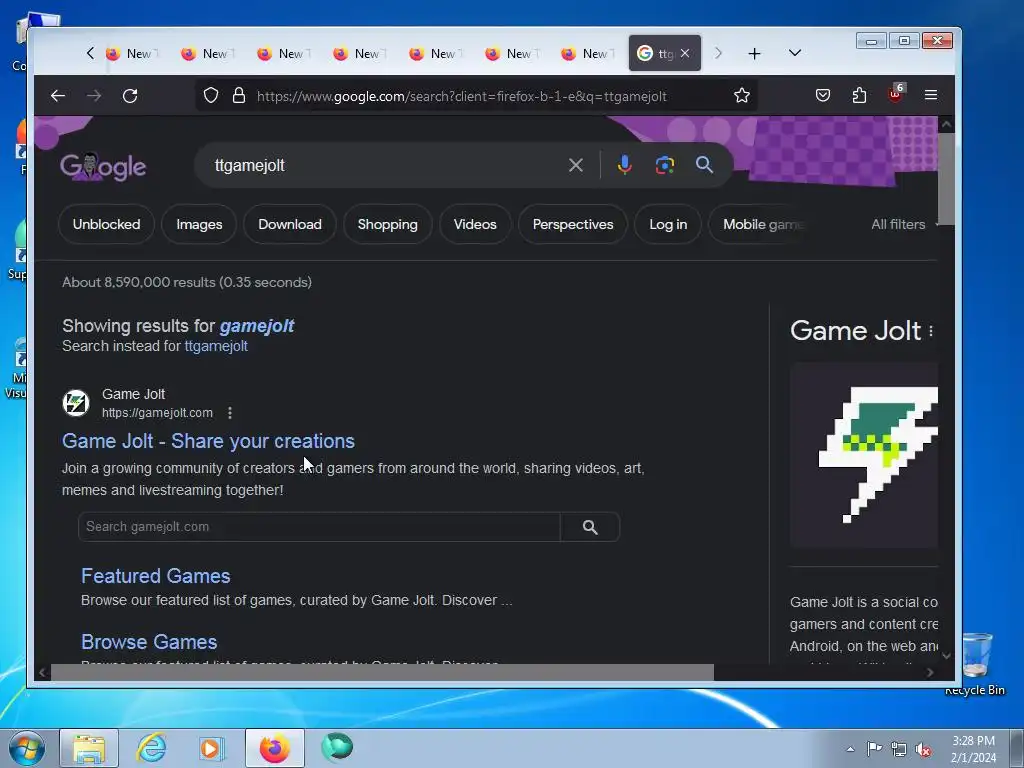Click the corrected gamejolt link
This screenshot has height=768, width=1024.
tap(257, 326)
